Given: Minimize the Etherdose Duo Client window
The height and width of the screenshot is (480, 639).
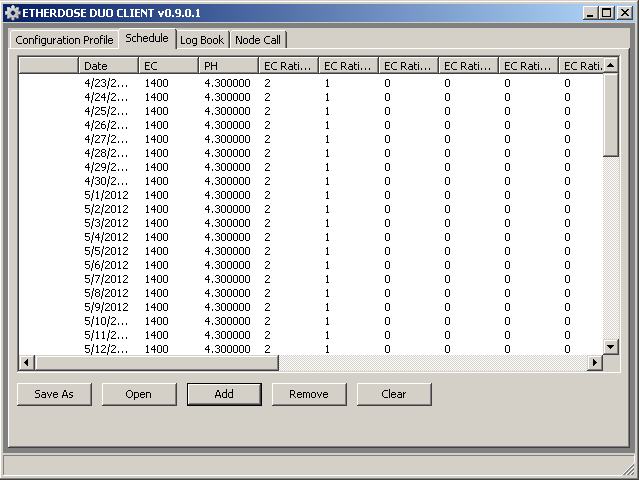Looking at the screenshot, I should 590,13.
